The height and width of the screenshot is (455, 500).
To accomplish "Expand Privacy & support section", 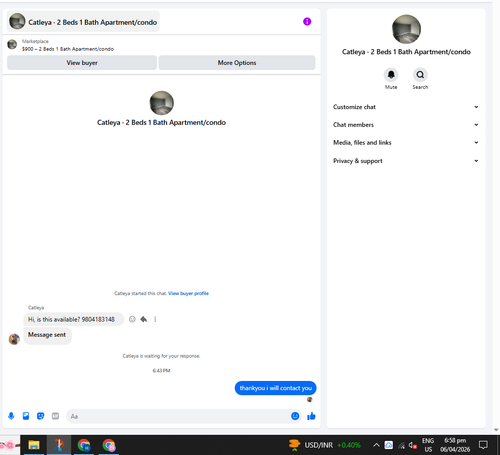I will (406, 161).
